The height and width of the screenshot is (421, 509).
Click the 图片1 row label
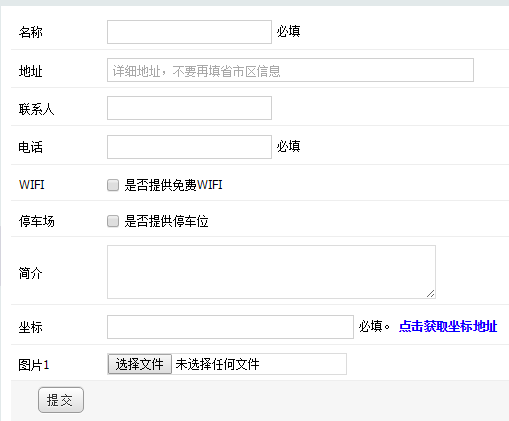coord(34,365)
